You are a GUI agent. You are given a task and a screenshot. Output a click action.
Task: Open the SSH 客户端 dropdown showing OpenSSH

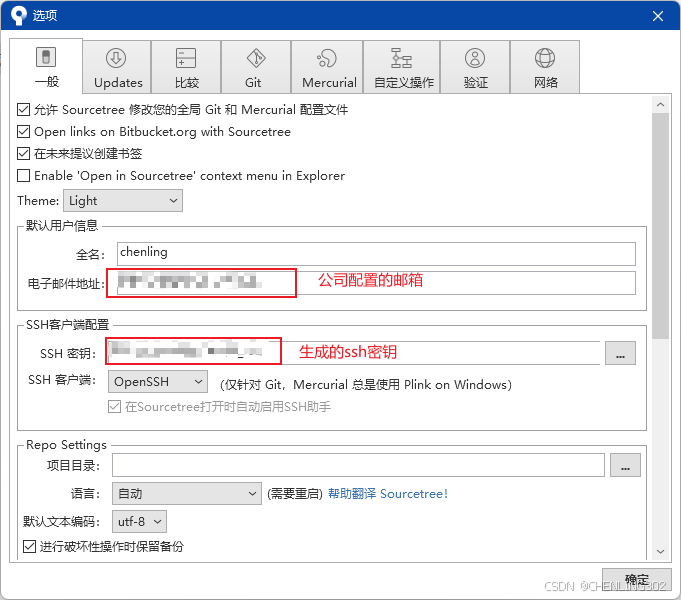coord(158,381)
